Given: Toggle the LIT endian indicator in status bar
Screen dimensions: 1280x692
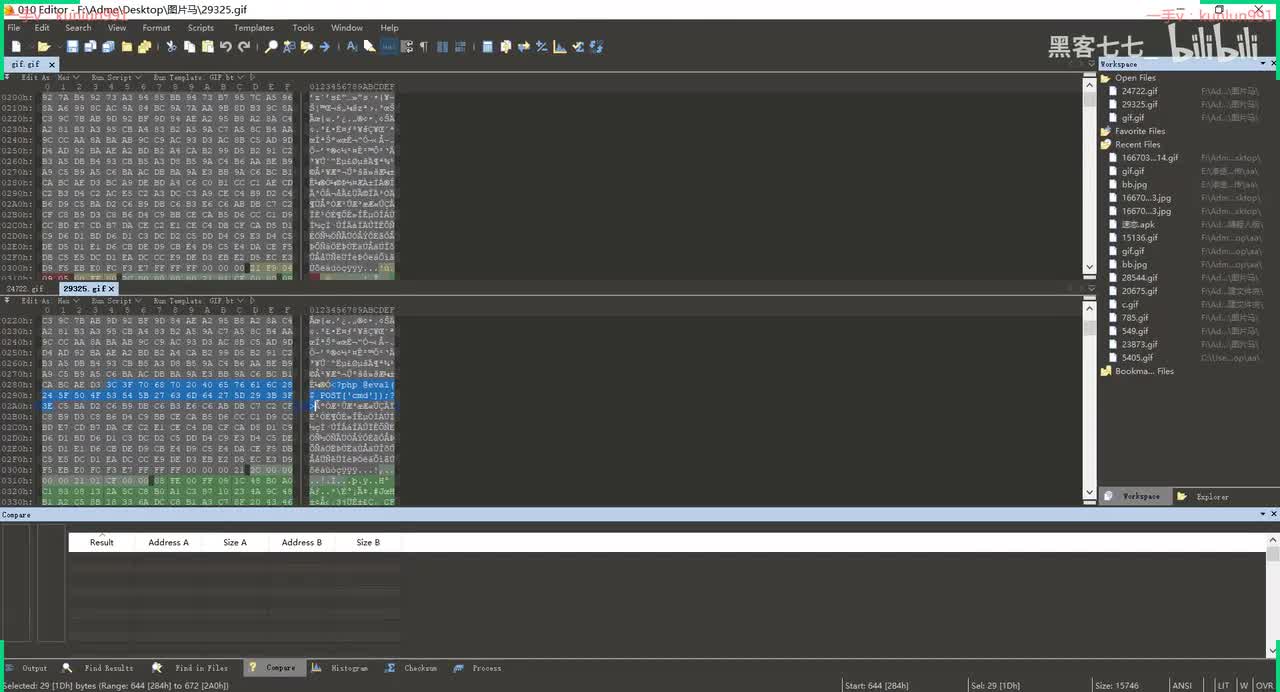Looking at the screenshot, I should [x=1223, y=685].
